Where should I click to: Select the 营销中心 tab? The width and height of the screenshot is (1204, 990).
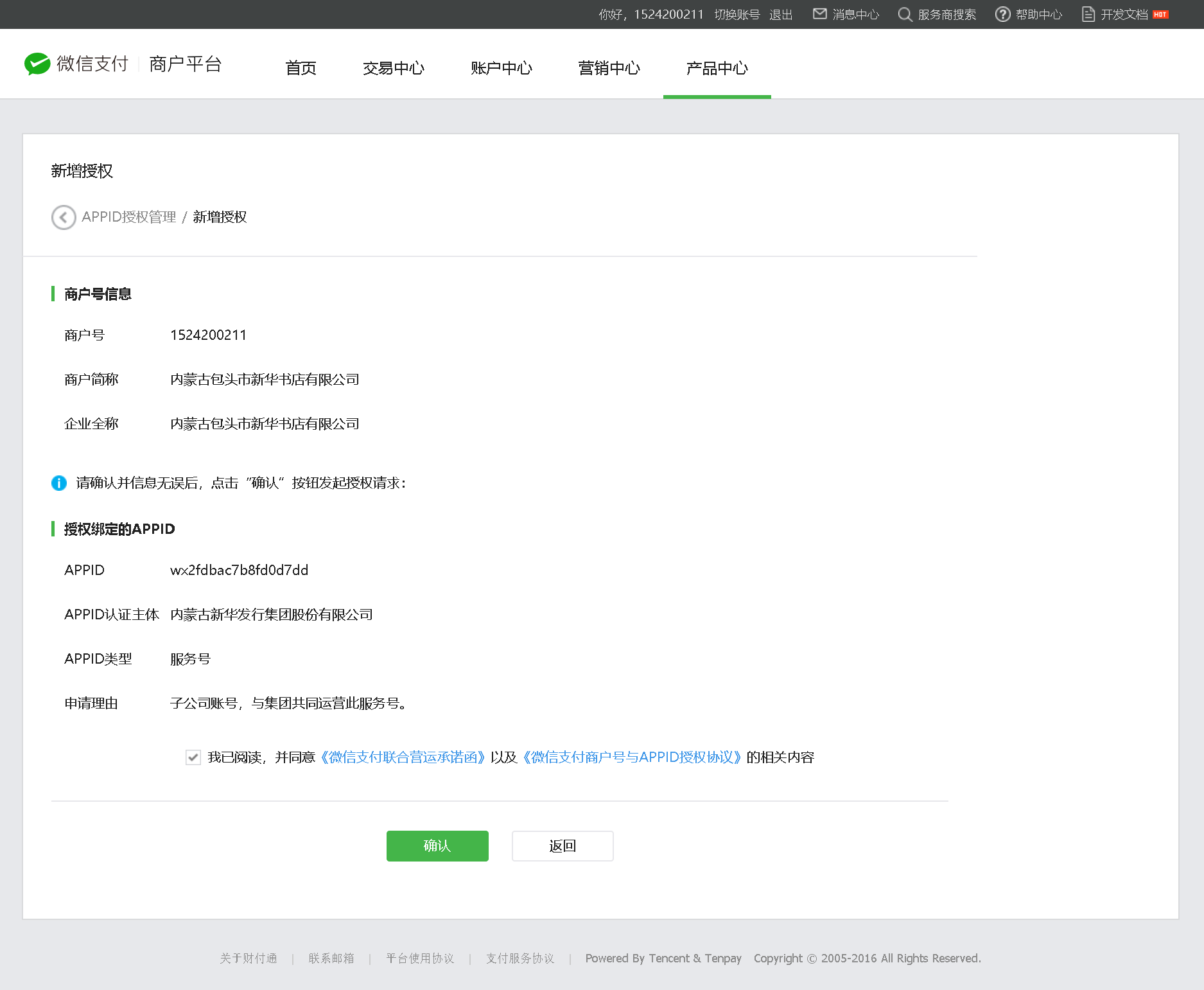click(x=609, y=68)
